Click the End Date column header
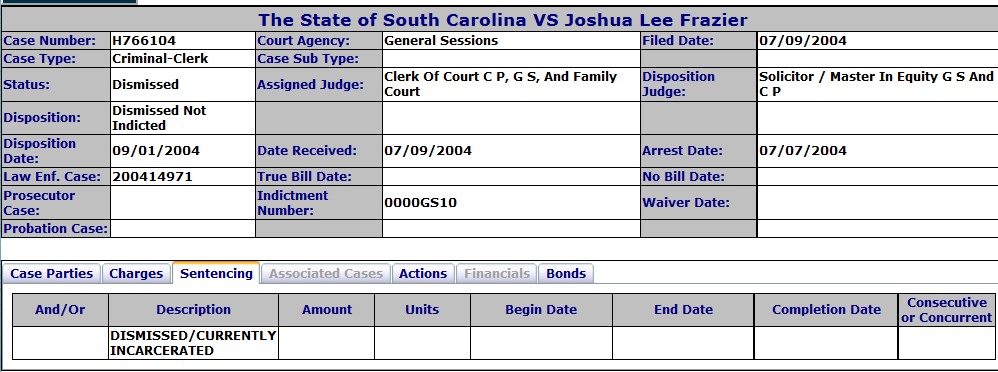 tap(683, 310)
